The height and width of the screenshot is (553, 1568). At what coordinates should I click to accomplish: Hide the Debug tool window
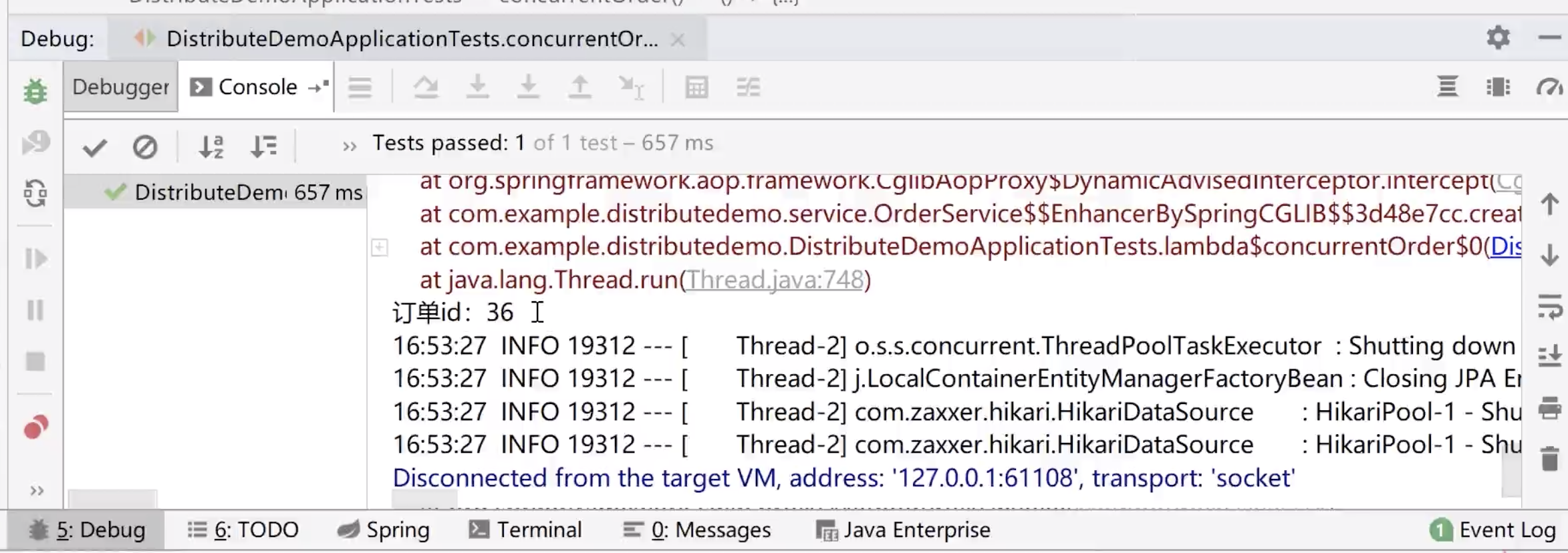[1549, 38]
